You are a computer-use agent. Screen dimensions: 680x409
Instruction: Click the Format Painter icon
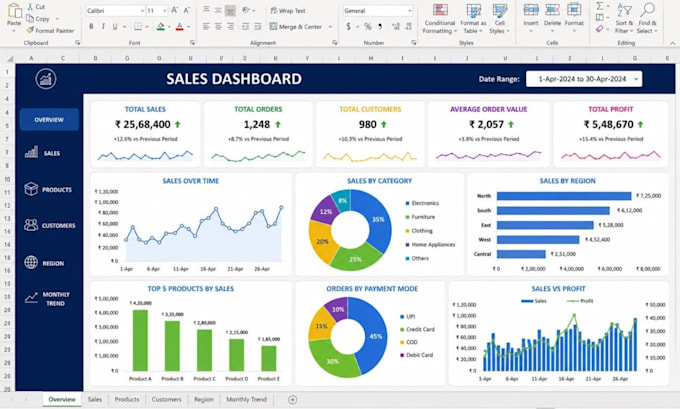click(x=30, y=30)
